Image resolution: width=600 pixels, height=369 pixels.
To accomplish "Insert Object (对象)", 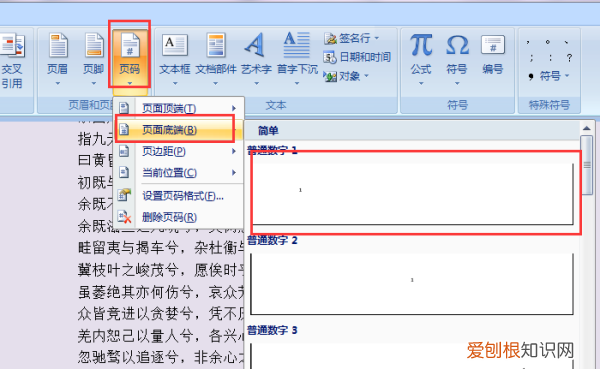I will click(x=346, y=76).
